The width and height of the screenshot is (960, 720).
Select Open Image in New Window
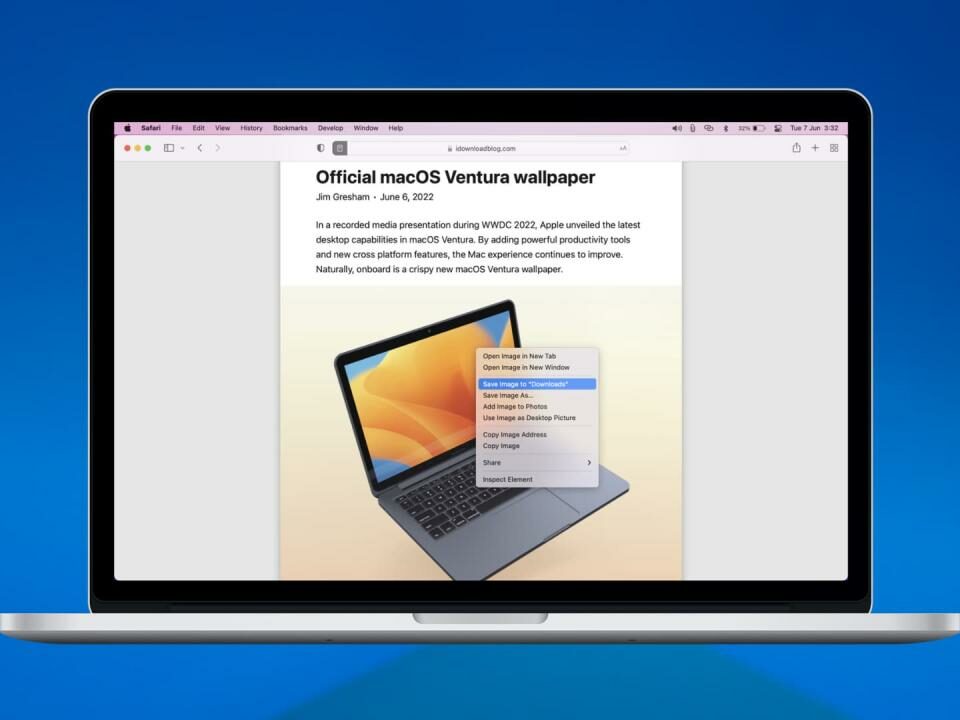coord(537,367)
